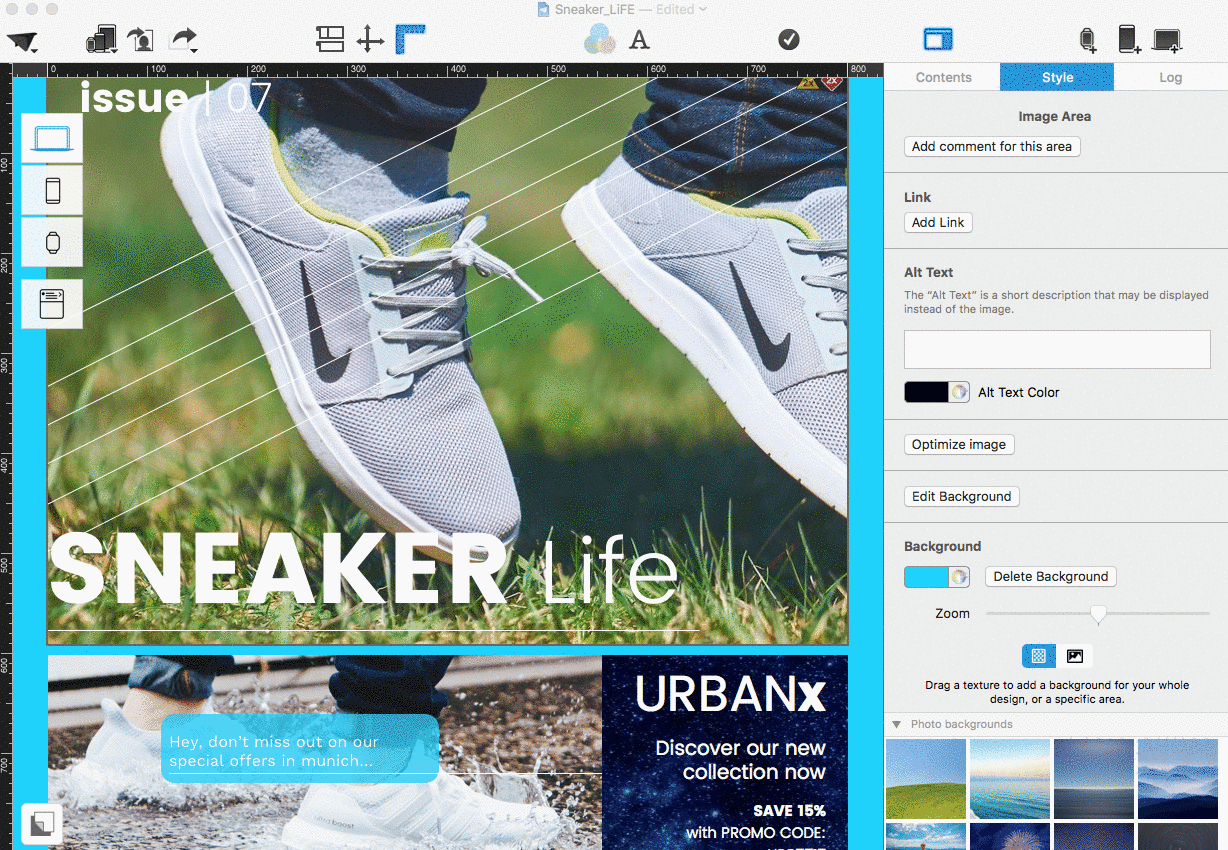Select Discover our new collection now text

click(x=740, y=759)
